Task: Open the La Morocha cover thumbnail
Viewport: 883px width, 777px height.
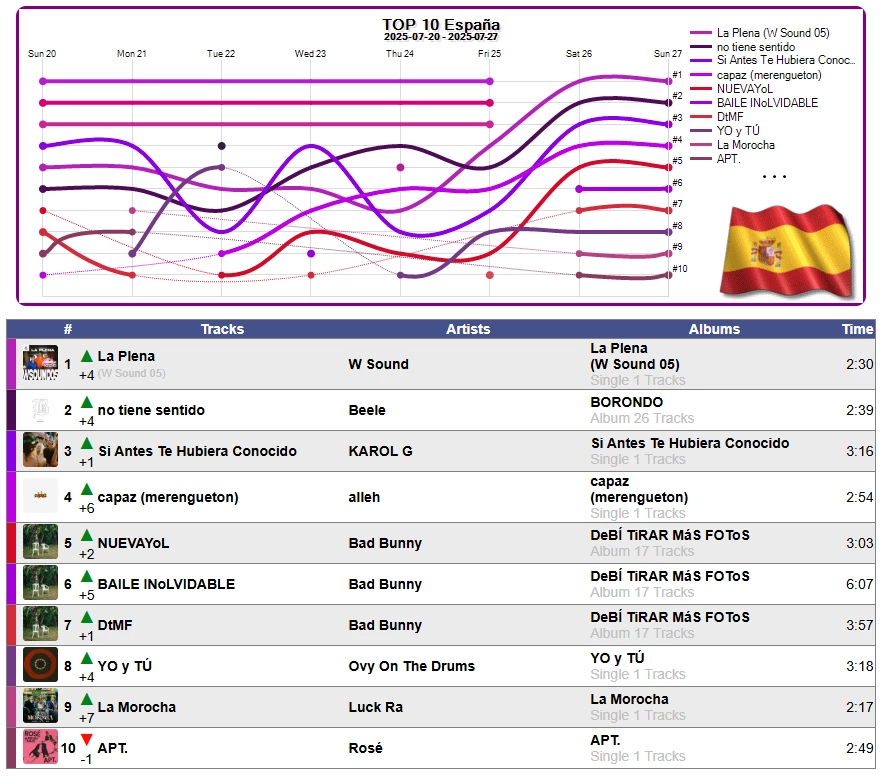Action: [40, 706]
